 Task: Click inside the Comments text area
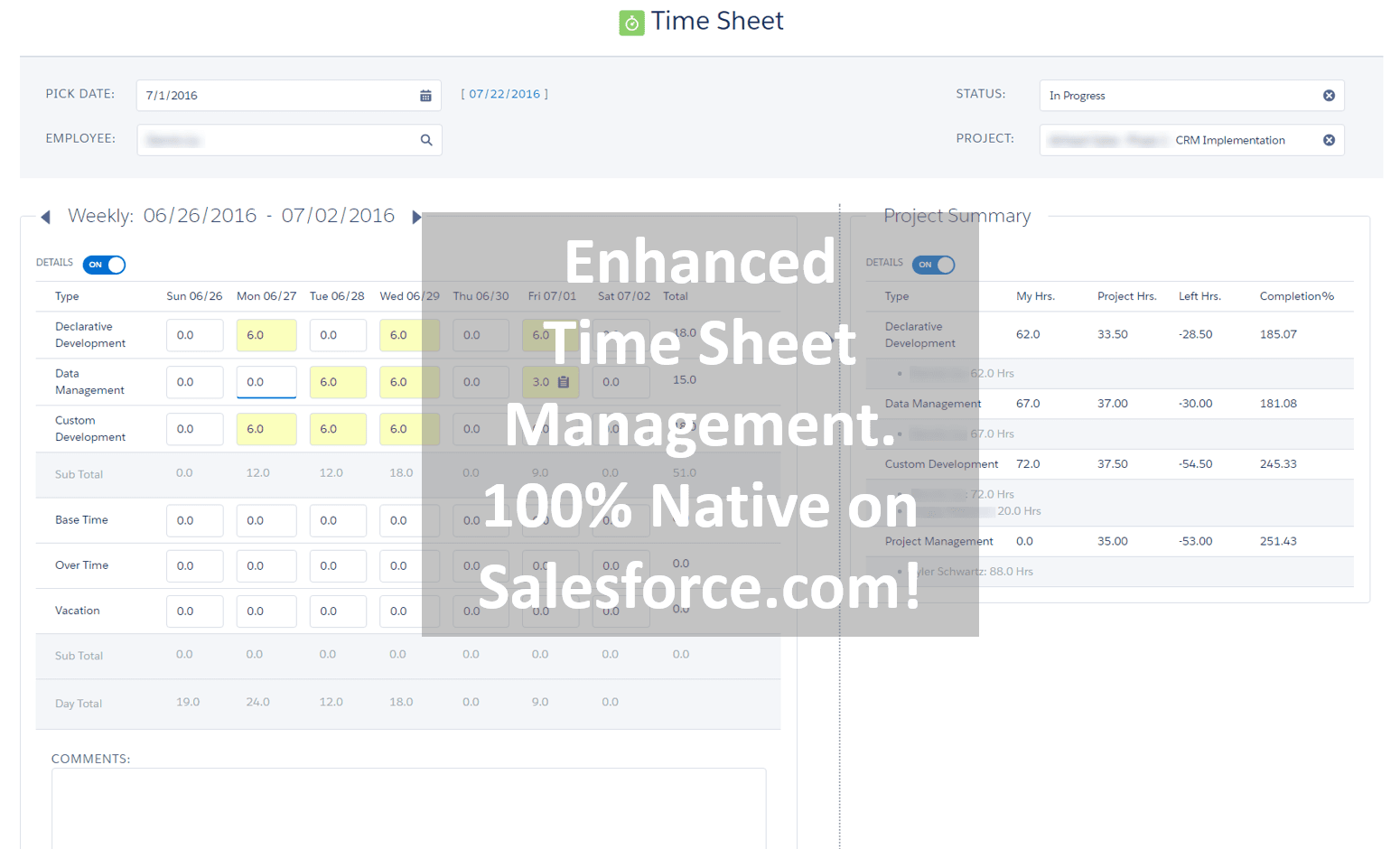click(408, 808)
